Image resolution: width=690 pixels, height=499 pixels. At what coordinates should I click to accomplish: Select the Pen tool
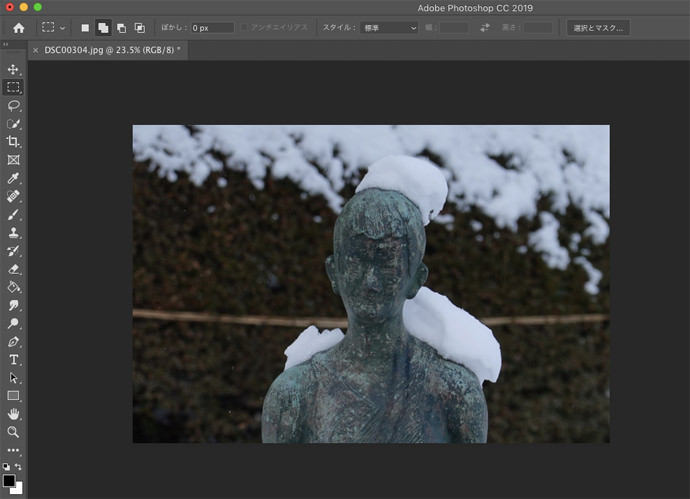coord(13,342)
